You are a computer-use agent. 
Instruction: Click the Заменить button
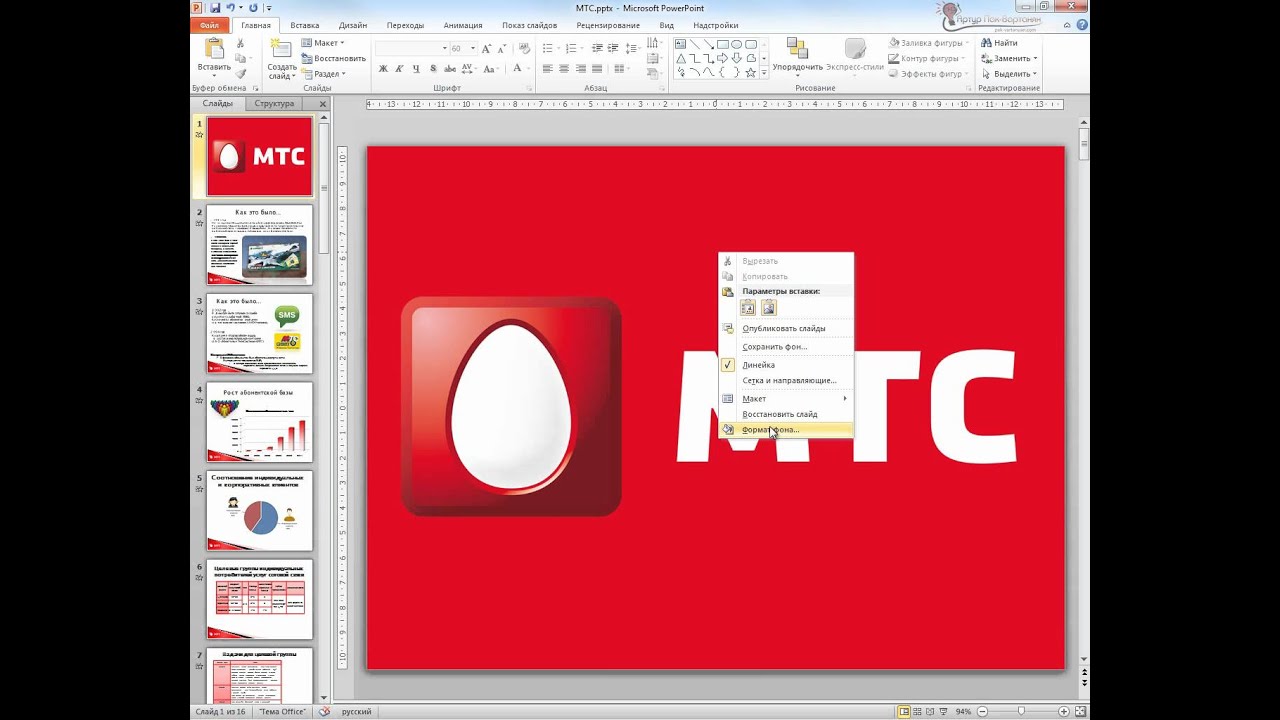click(x=1009, y=58)
